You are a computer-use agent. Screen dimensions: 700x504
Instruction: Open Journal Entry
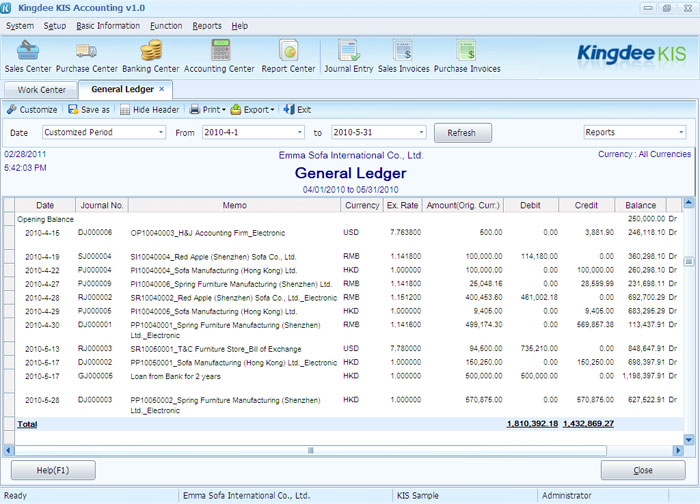(x=349, y=57)
